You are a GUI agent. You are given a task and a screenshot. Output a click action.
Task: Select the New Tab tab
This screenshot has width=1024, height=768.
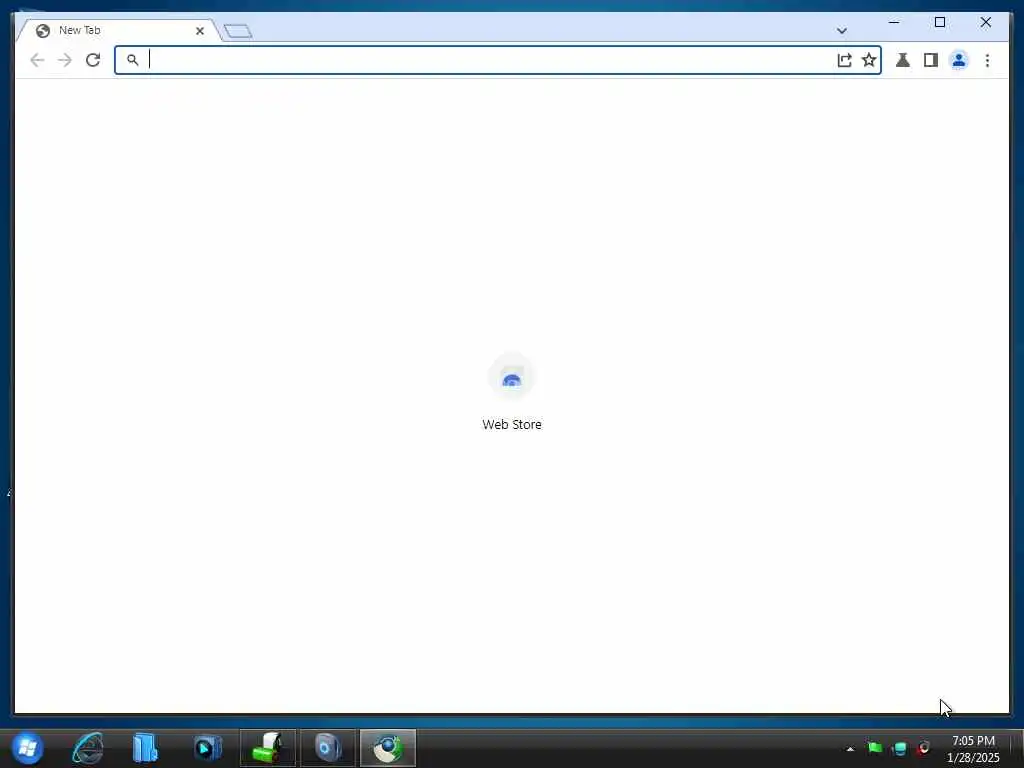click(118, 30)
